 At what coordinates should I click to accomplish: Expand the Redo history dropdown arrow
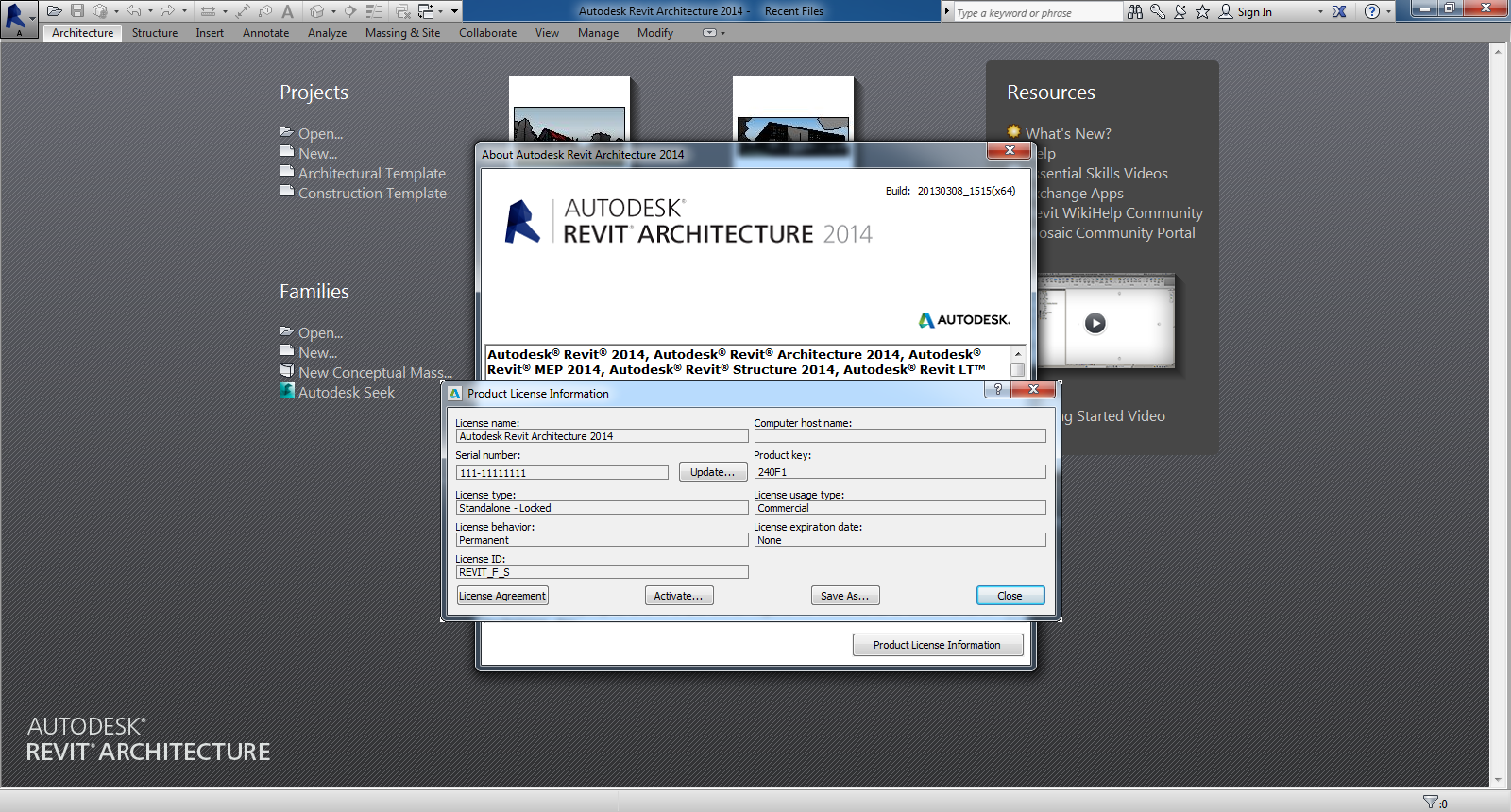pos(184,11)
